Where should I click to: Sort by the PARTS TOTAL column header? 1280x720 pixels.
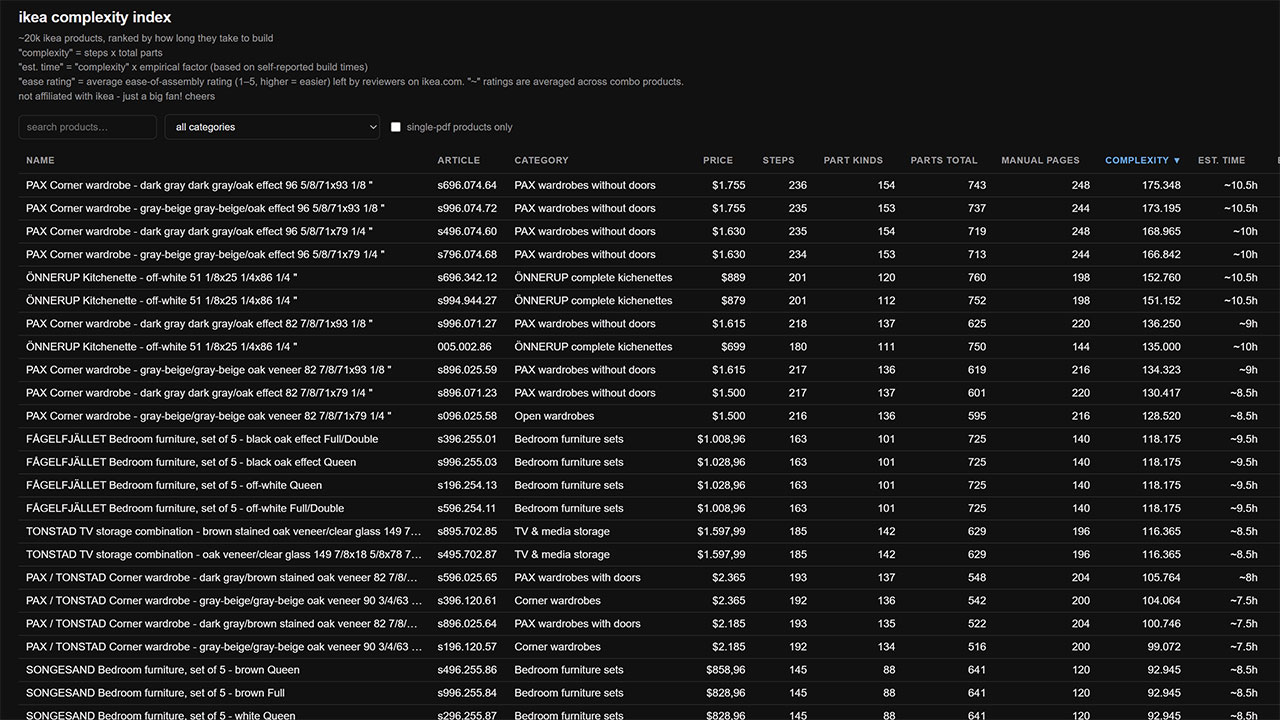coord(944,160)
